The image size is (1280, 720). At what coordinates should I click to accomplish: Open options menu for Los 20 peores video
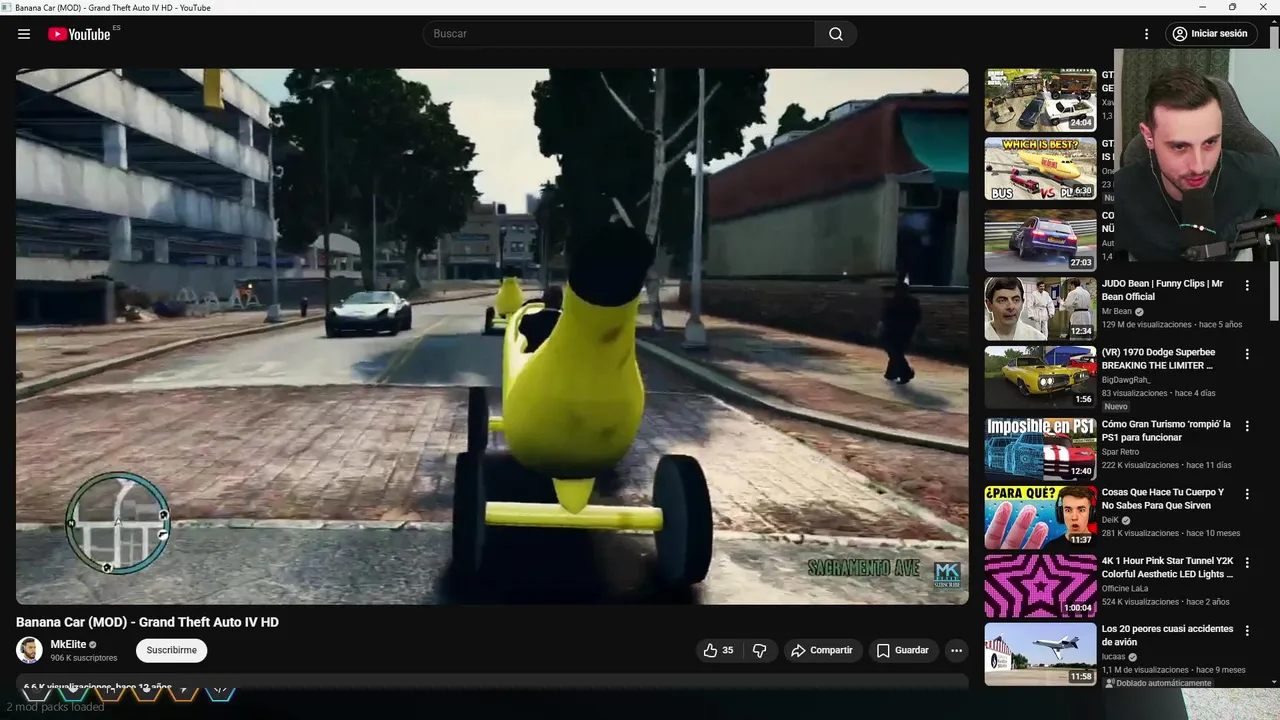[1247, 631]
